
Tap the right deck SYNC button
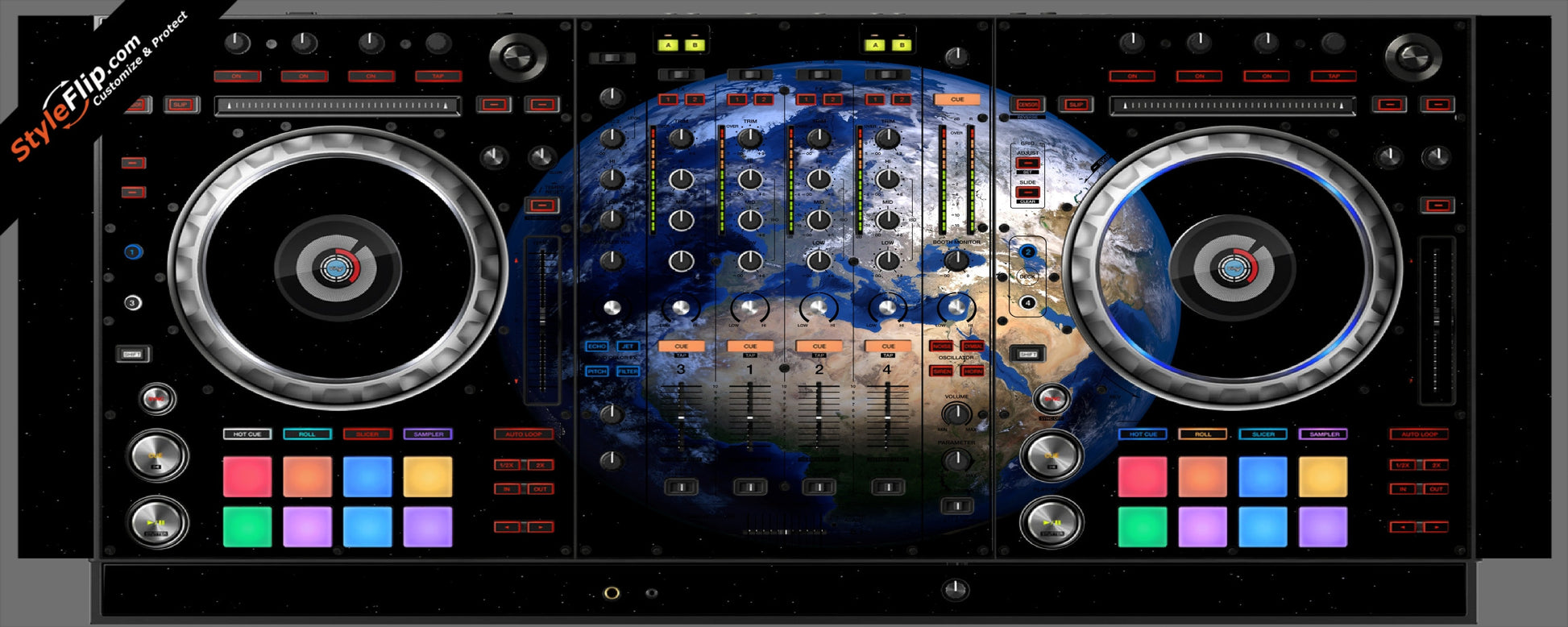click(1051, 398)
